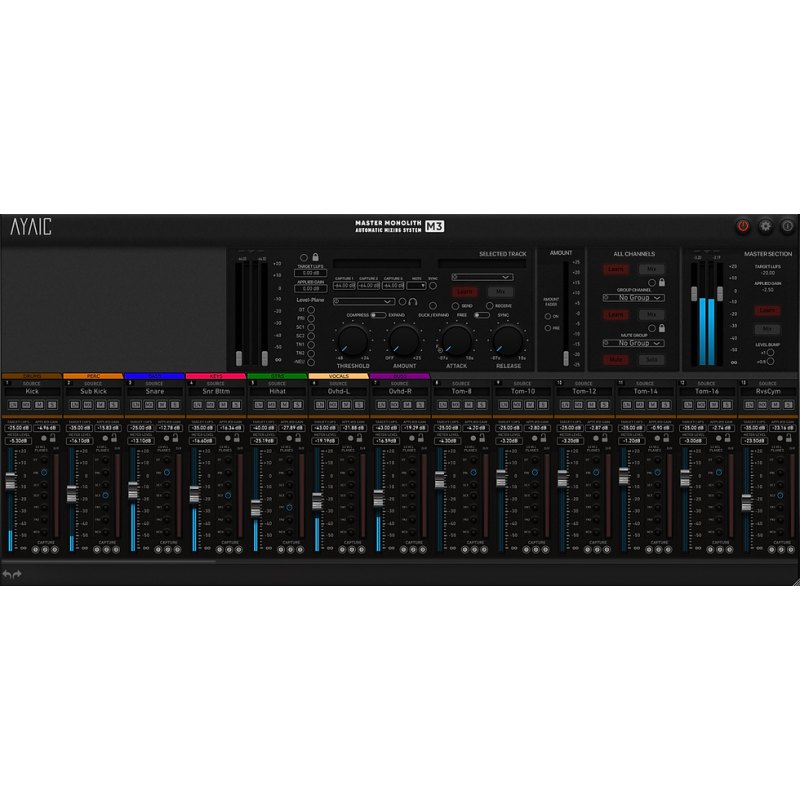The width and height of the screenshot is (800, 800).
Task: Click the padlock on the Snr Bttm channel
Action: pyautogui.click(x=237, y=438)
